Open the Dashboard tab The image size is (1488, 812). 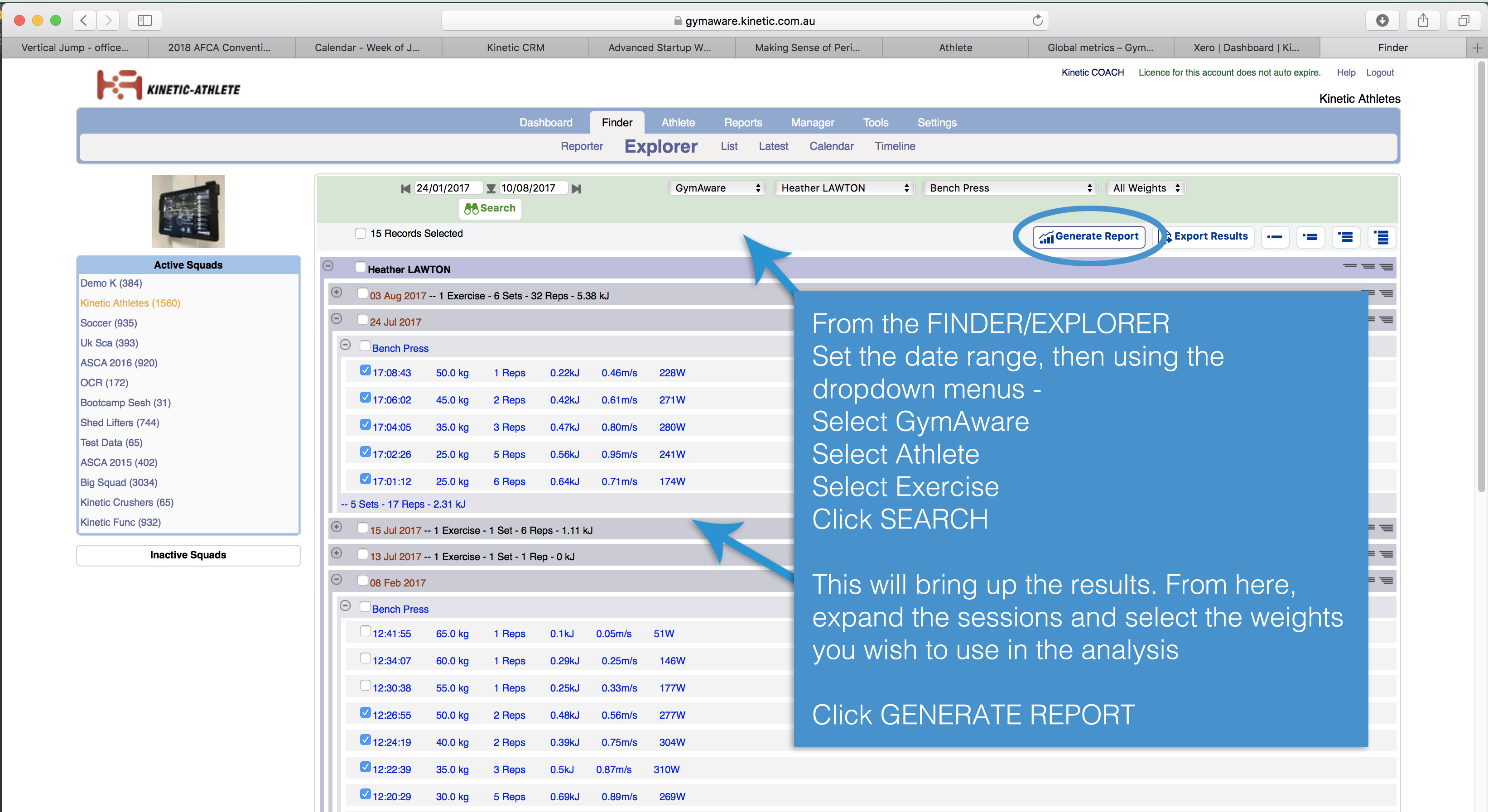546,122
